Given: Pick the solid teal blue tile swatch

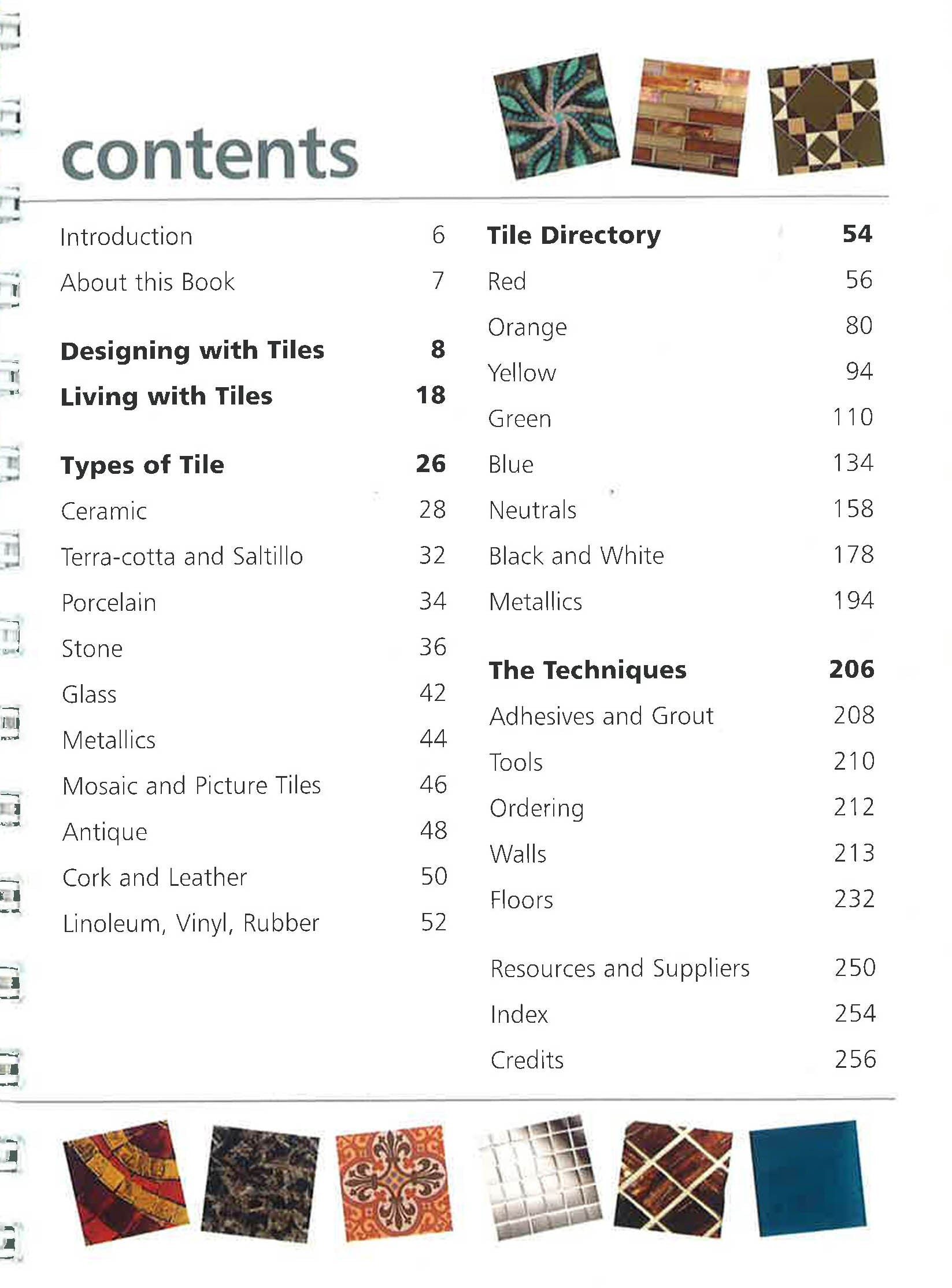Looking at the screenshot, I should [808, 1178].
